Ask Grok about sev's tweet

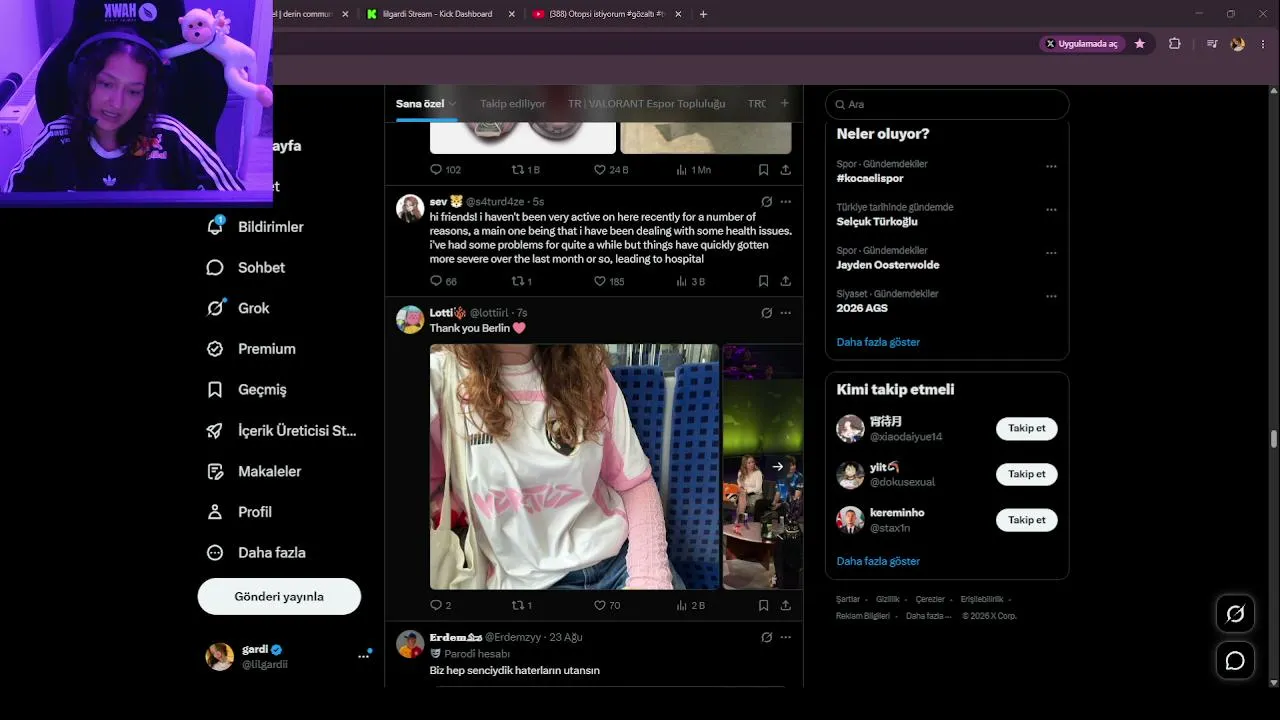click(x=767, y=201)
